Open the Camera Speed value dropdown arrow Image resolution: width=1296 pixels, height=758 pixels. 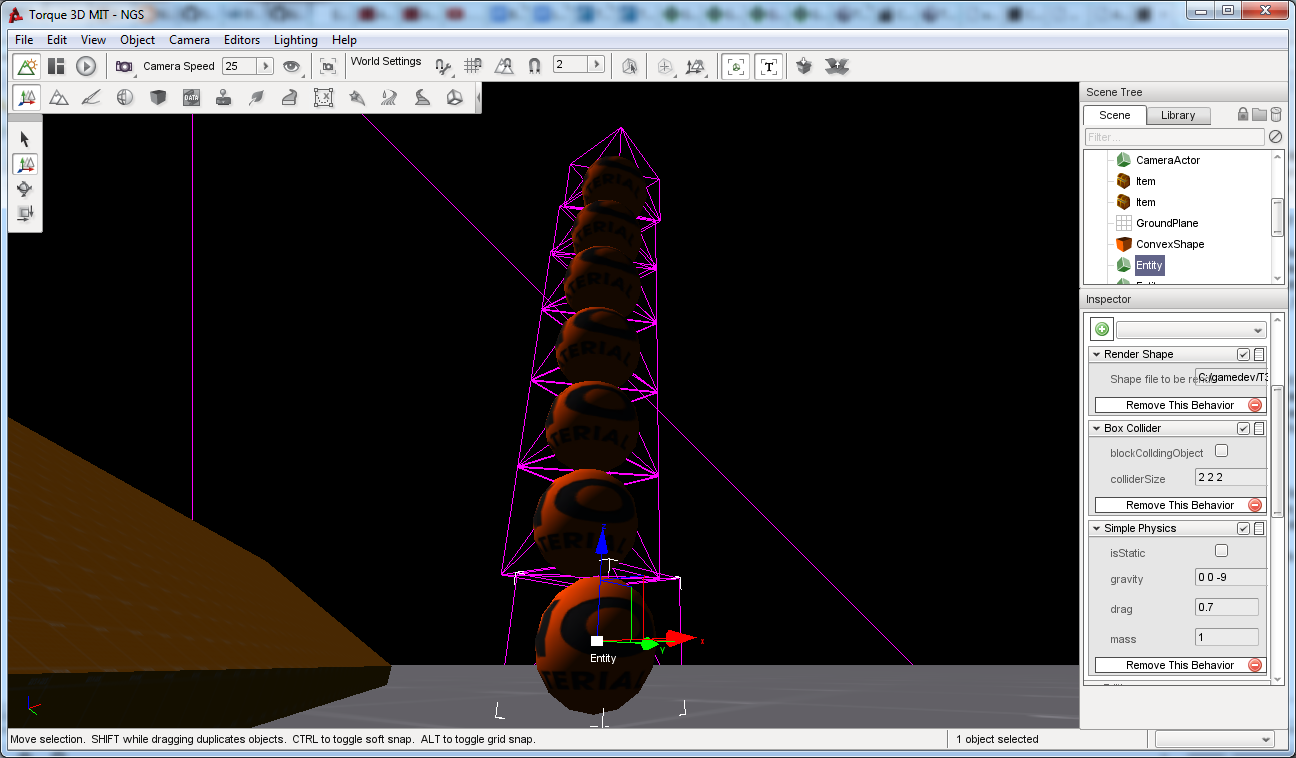pos(266,66)
